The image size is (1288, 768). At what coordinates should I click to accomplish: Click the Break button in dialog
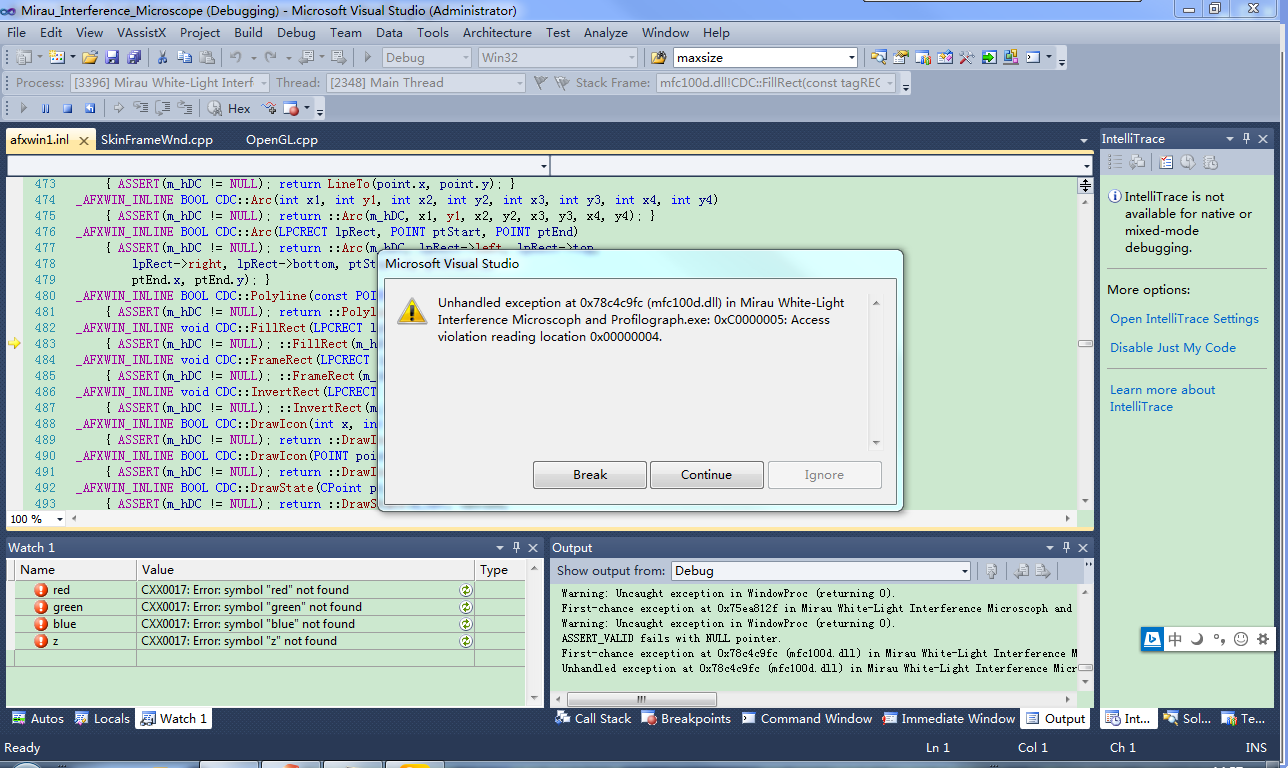coord(590,475)
